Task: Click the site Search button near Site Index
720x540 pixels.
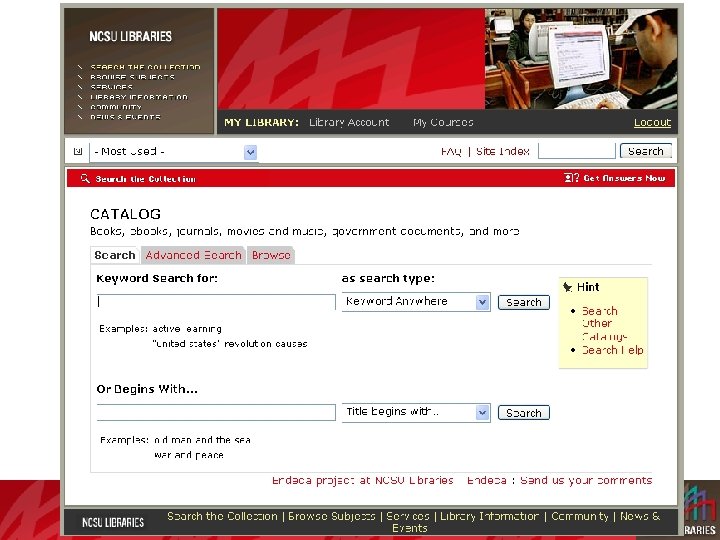Action: click(646, 151)
